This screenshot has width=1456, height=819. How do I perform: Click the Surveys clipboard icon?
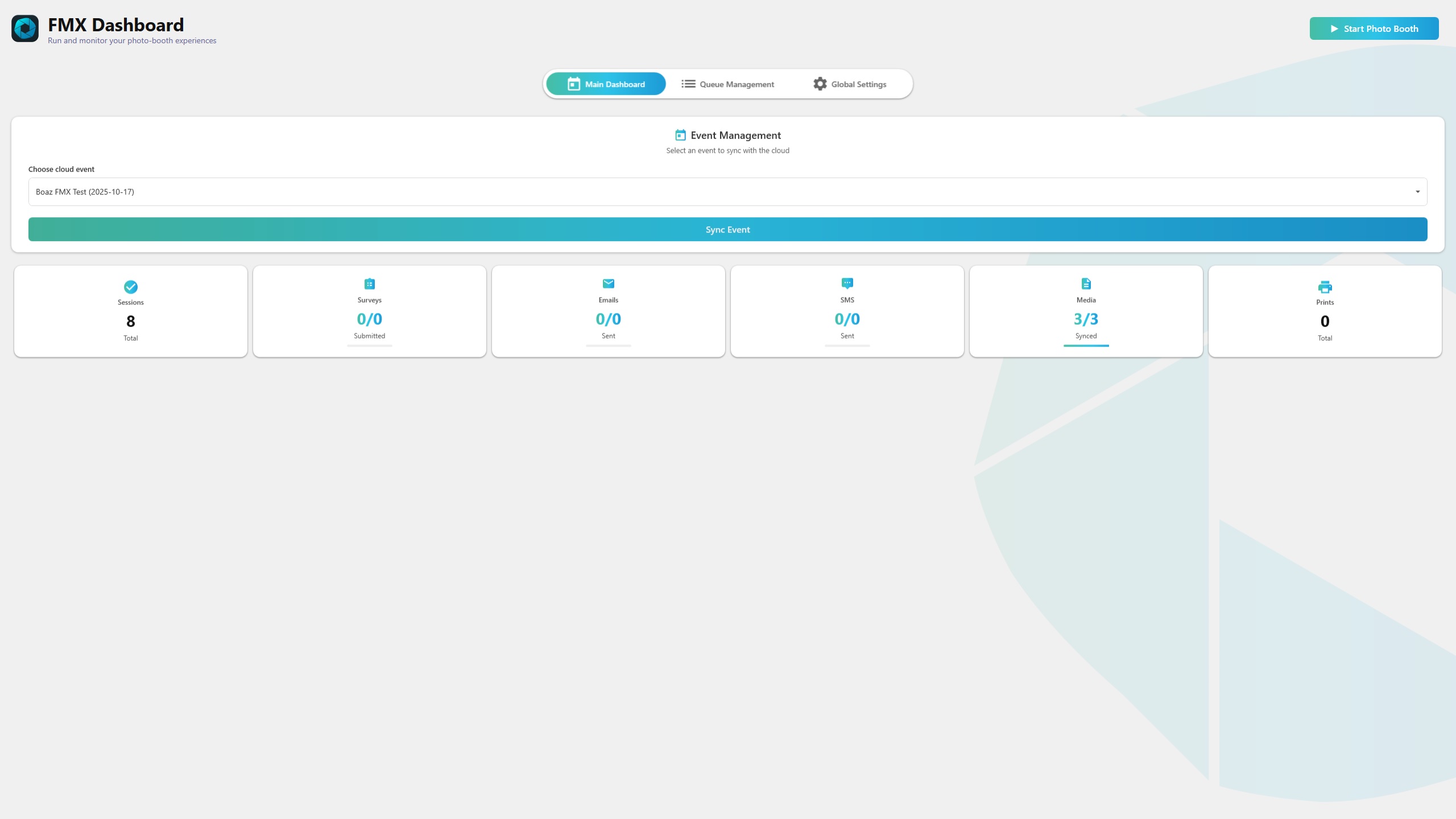pyautogui.click(x=369, y=284)
